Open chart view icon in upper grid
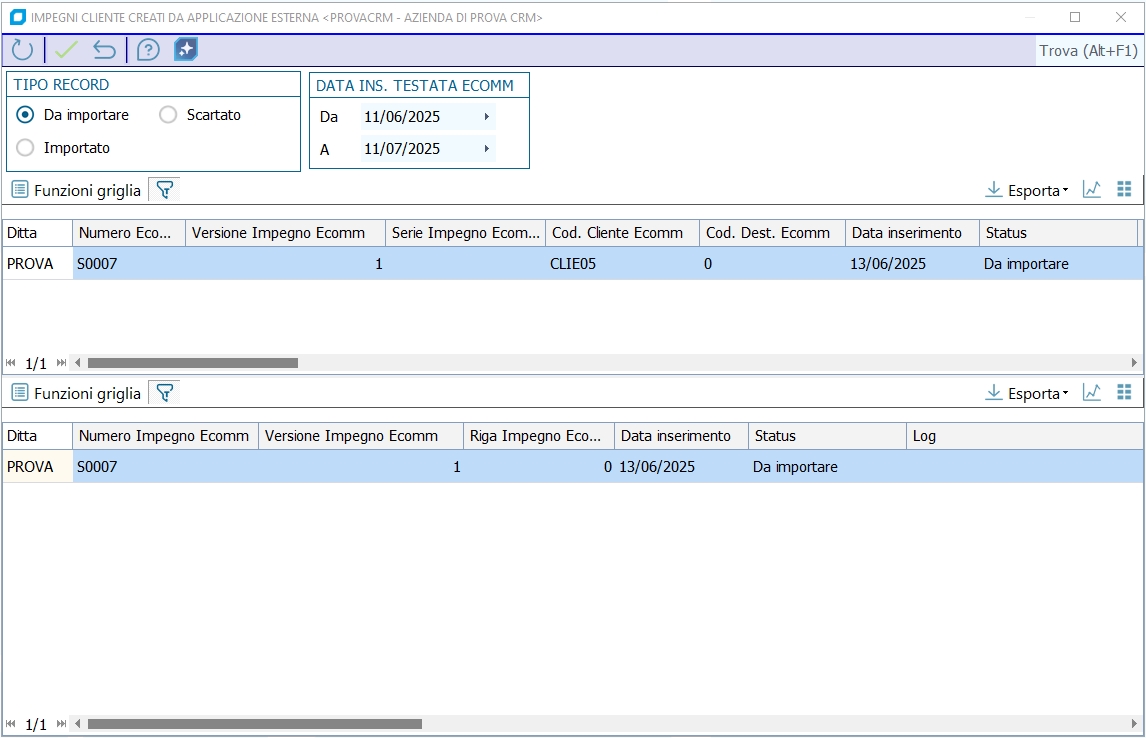The width and height of the screenshot is (1146, 738). (x=1092, y=190)
